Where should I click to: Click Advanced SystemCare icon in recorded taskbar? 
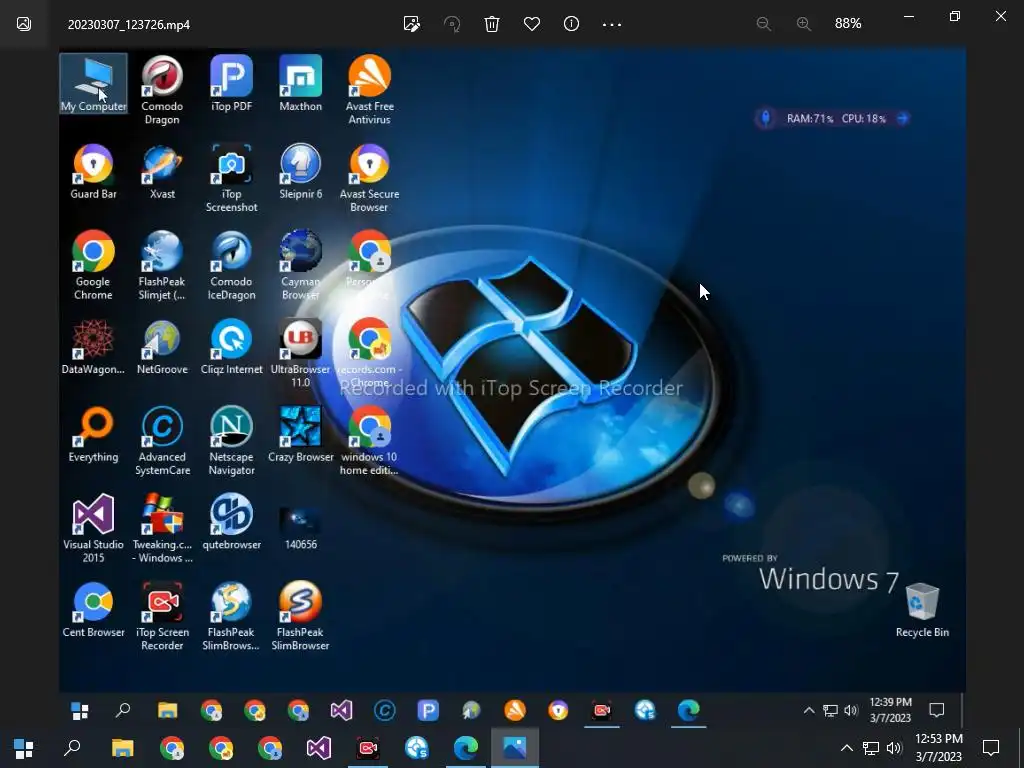point(385,711)
